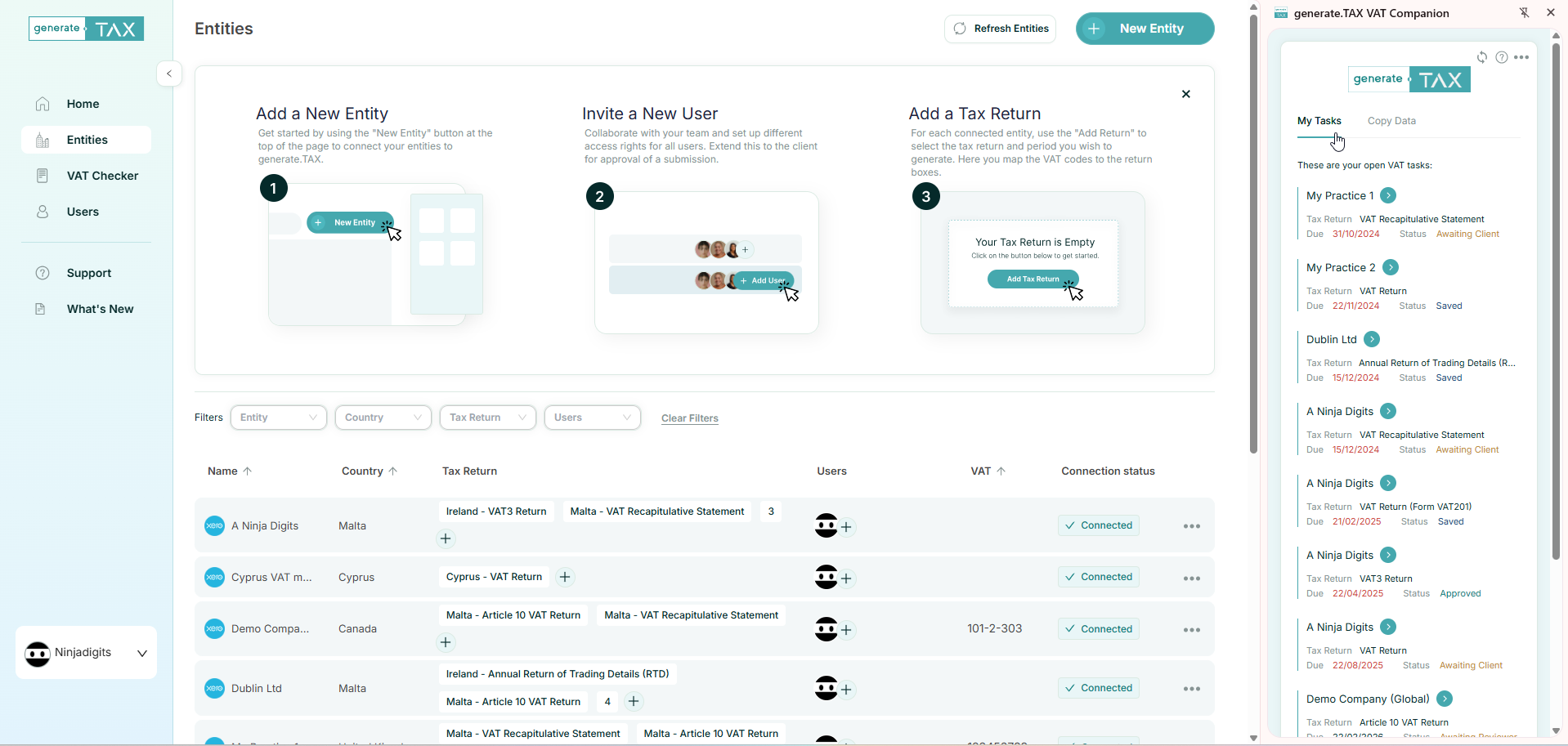Screen dimensions: 1568x746
Task: Add a user to A Ninja Digits entity
Action: click(x=847, y=527)
